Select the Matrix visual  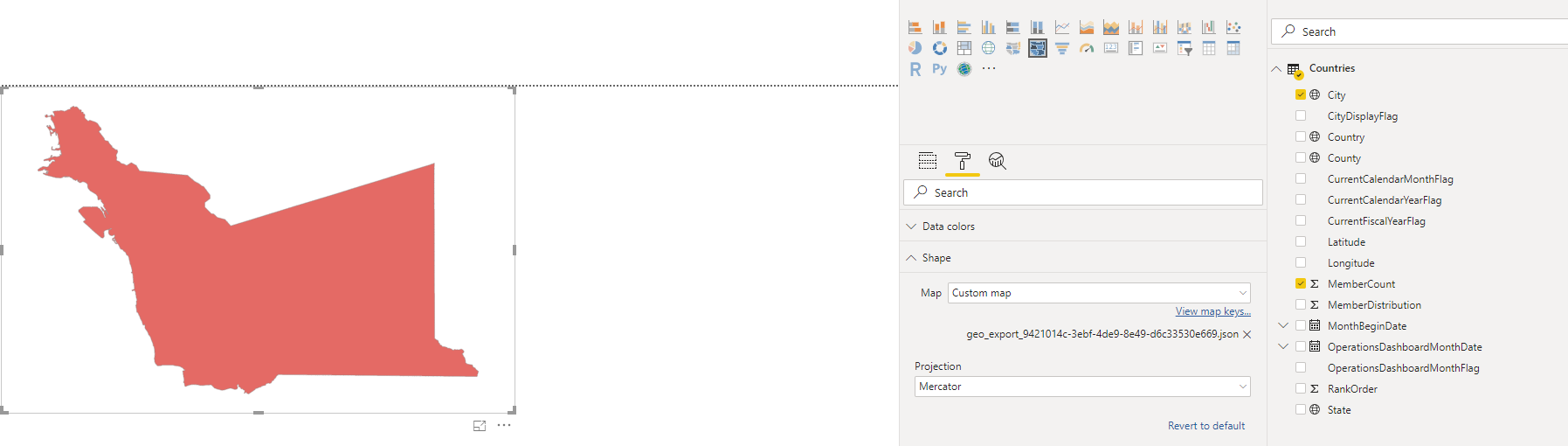[x=1233, y=48]
